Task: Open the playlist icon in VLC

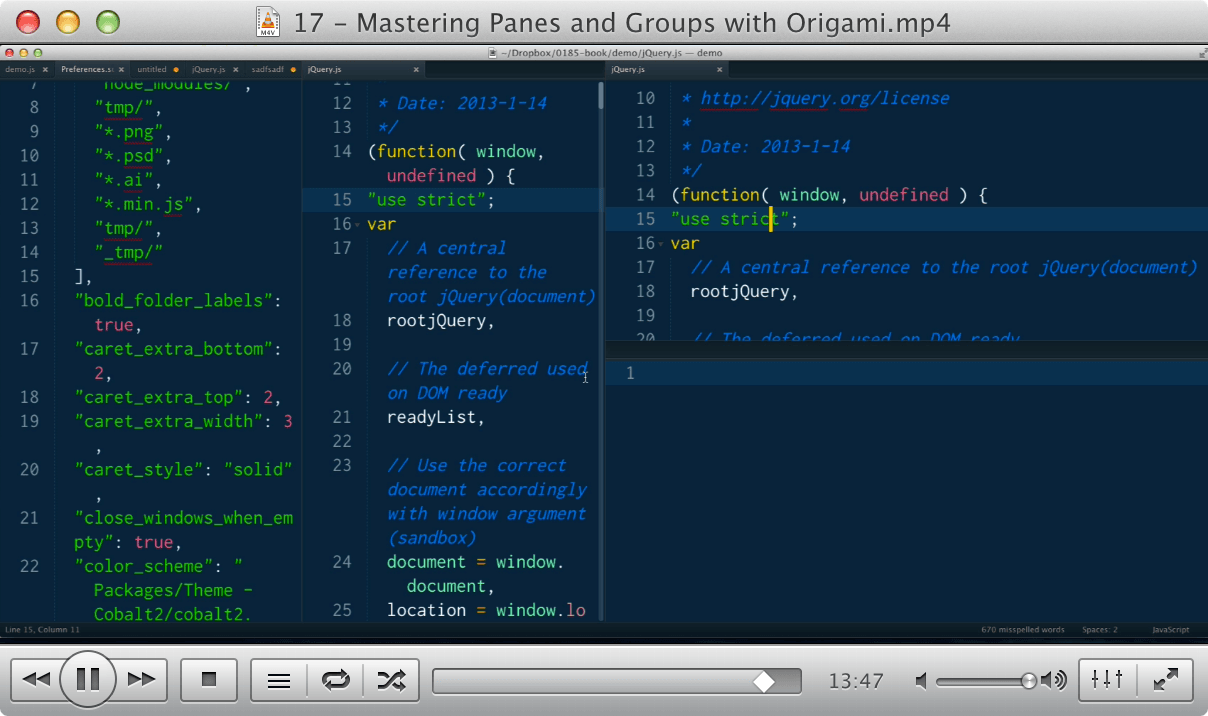Action: [278, 679]
